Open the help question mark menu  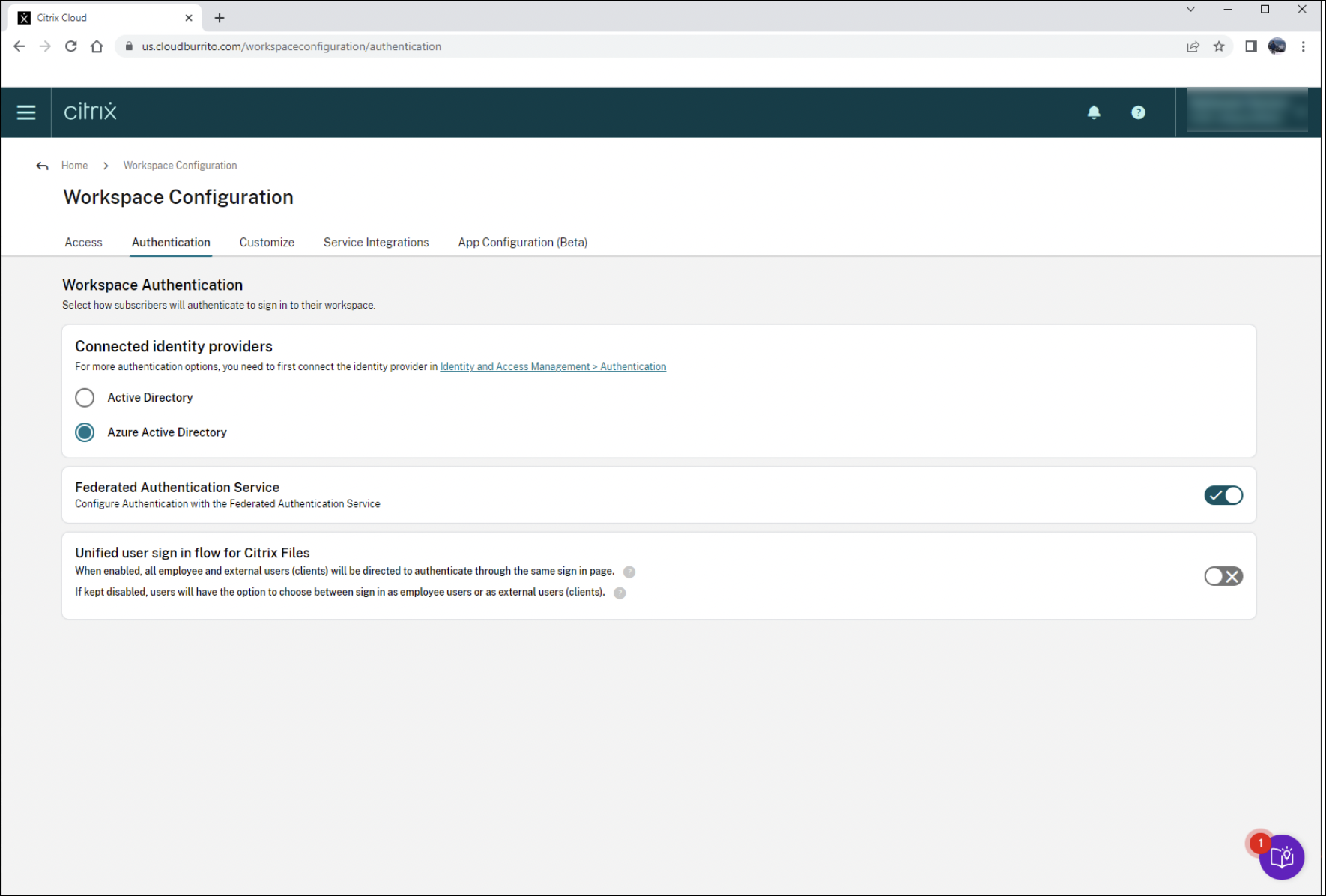[x=1138, y=112]
